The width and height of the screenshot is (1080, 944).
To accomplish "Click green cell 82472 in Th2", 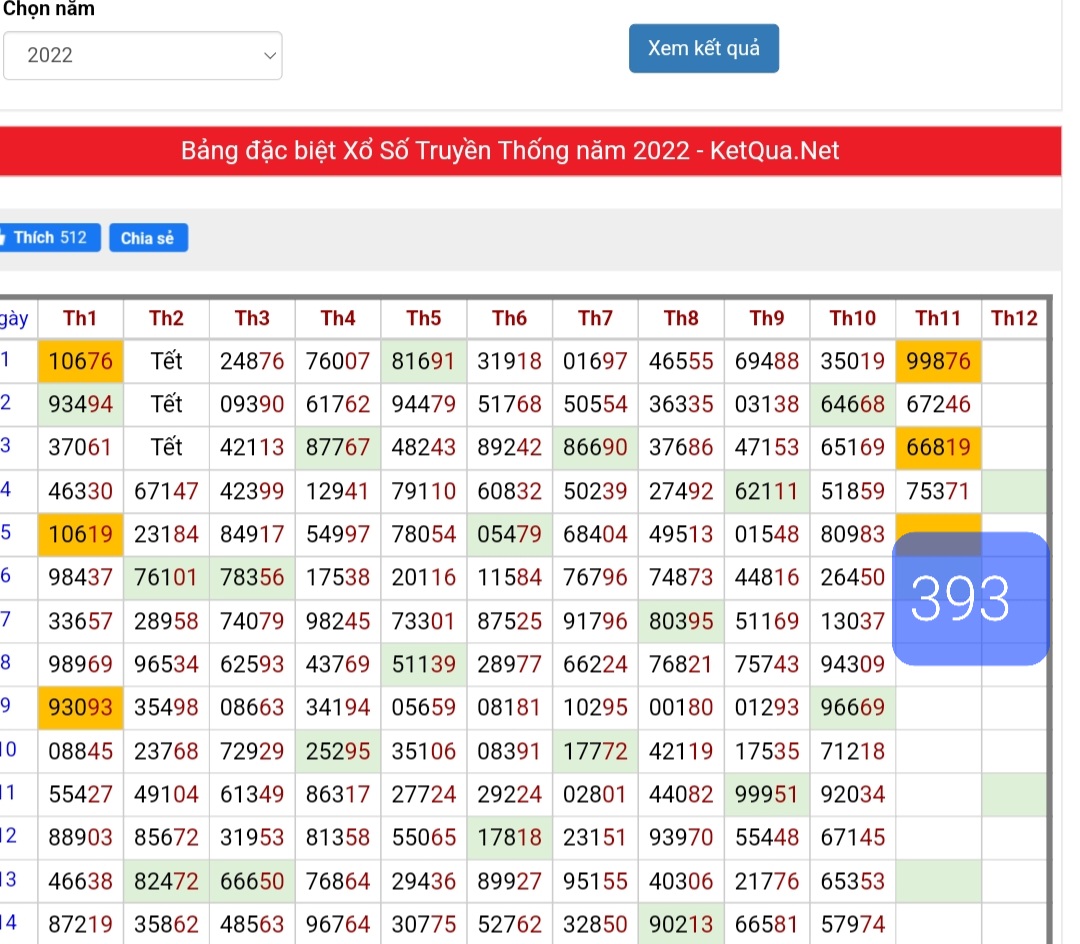I will 166,881.
